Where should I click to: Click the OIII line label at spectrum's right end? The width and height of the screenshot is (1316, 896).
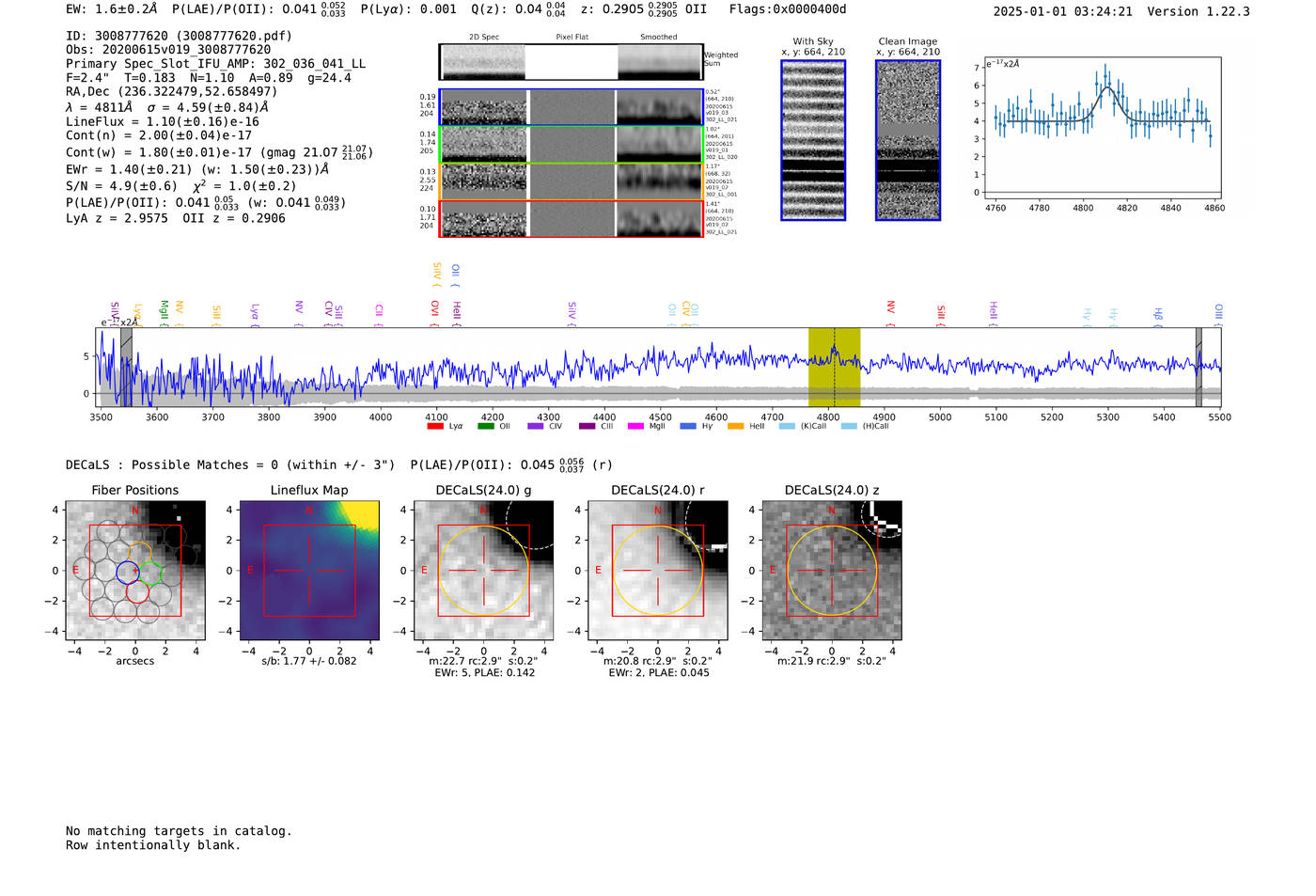click(1218, 313)
